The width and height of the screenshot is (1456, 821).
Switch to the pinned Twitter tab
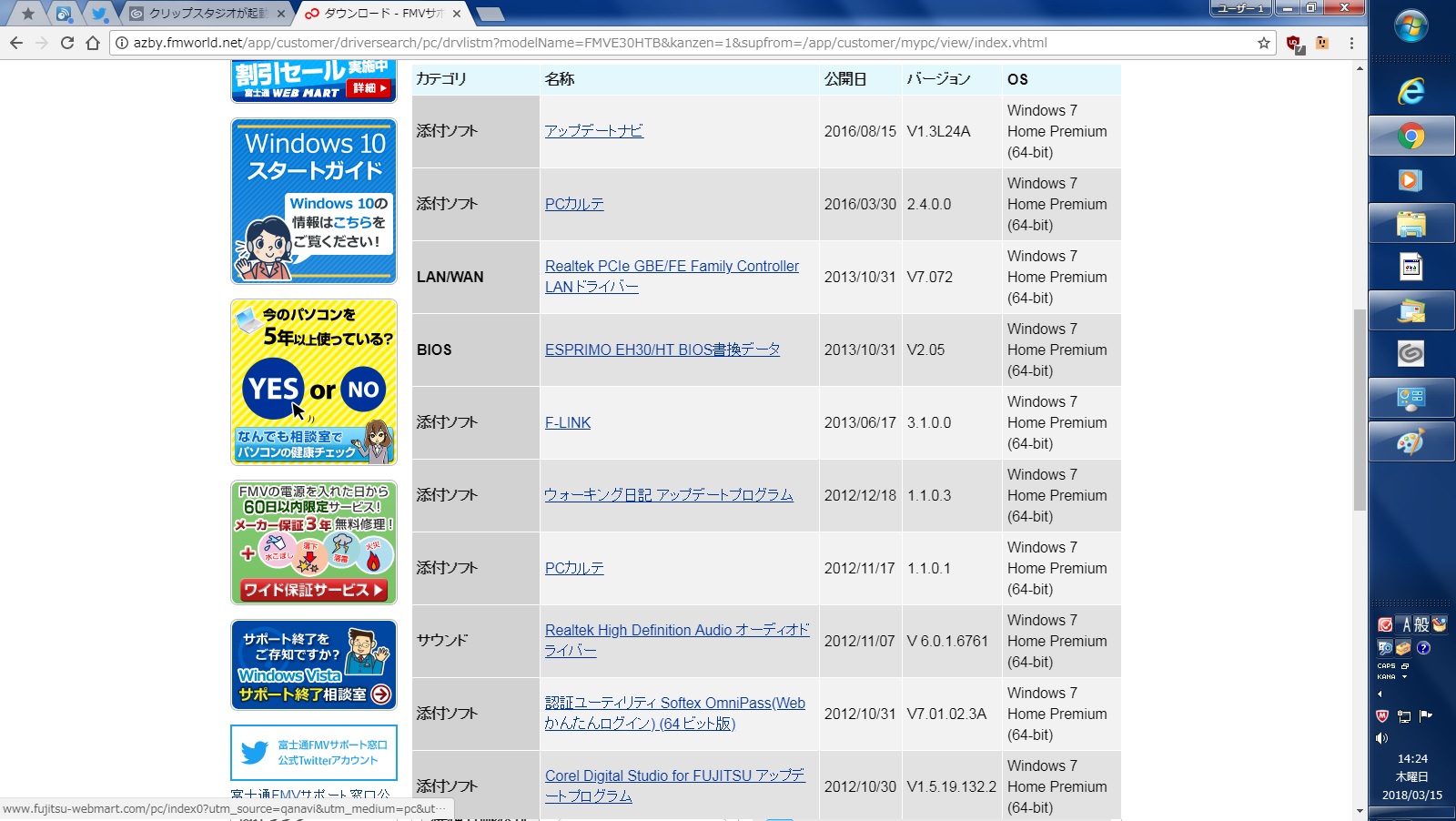99,14
